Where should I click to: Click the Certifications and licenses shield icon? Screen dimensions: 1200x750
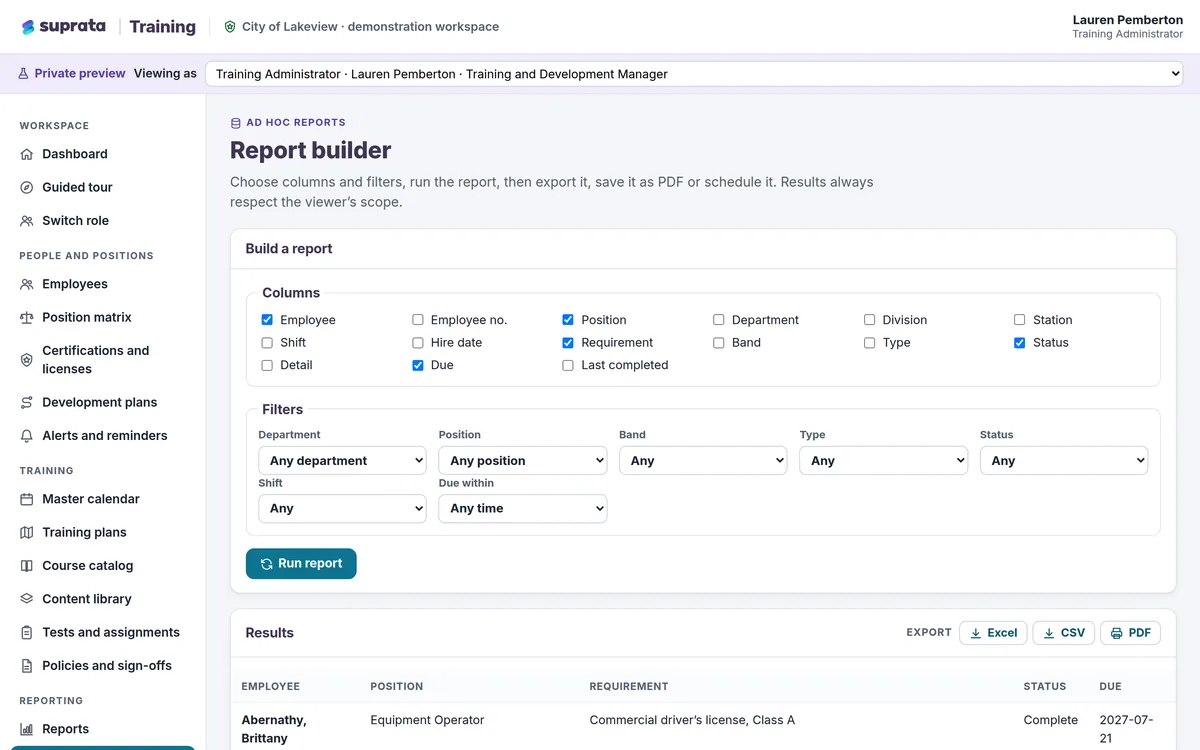tap(27, 360)
